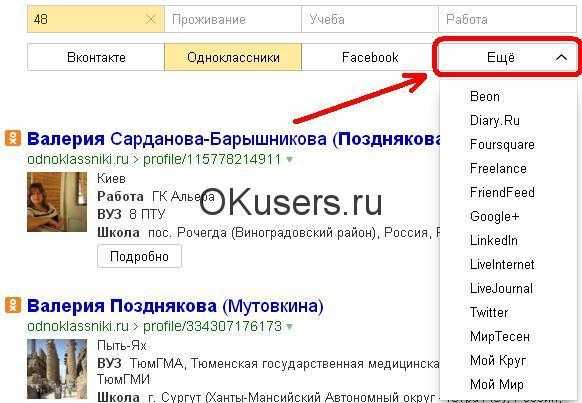Focus the Проживание input field
Image resolution: width=582 pixels, height=403 pixels.
[233, 19]
